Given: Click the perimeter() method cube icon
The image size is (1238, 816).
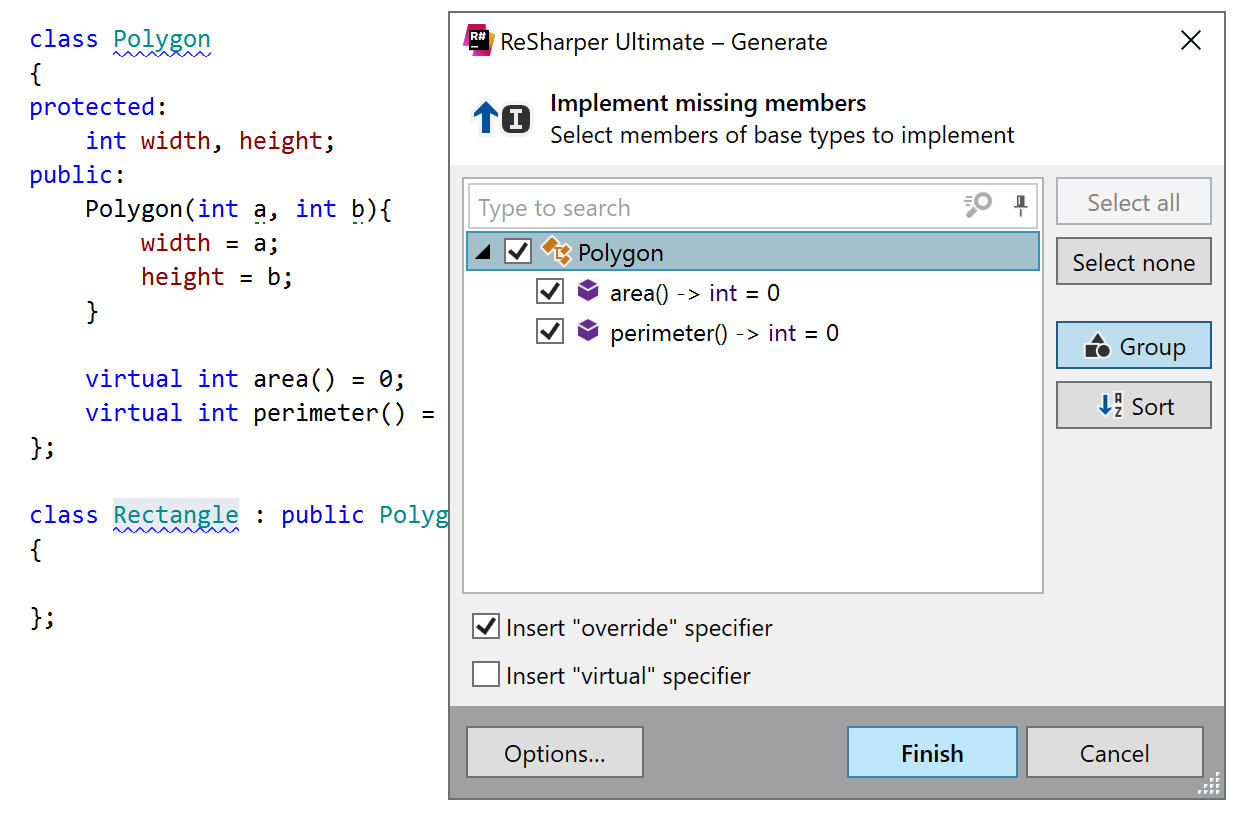Looking at the screenshot, I should tap(588, 332).
